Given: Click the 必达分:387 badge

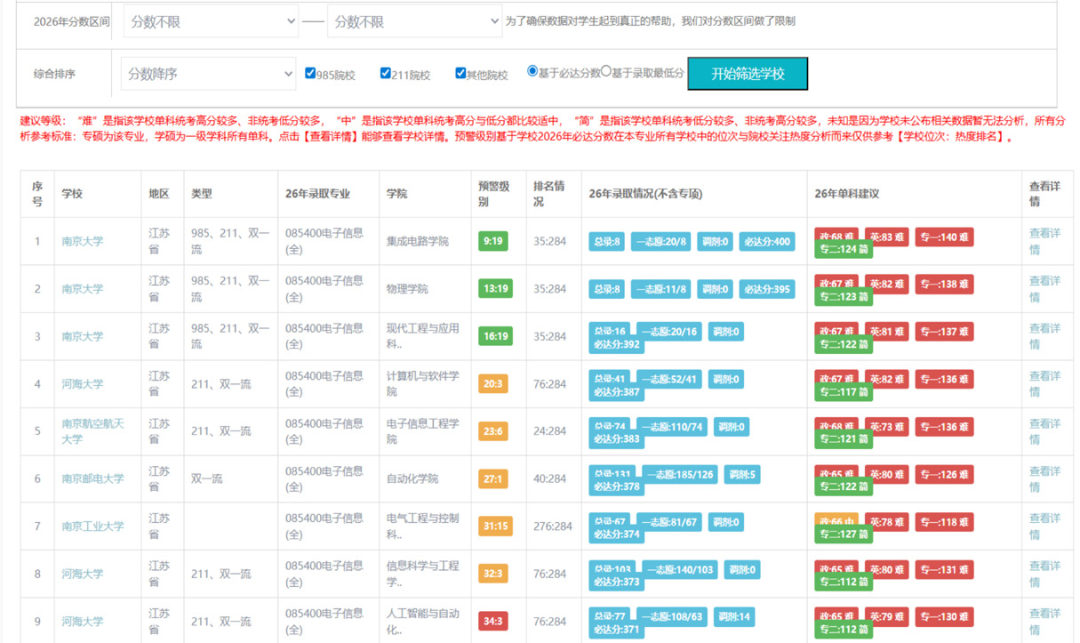Looking at the screenshot, I should [x=616, y=392].
